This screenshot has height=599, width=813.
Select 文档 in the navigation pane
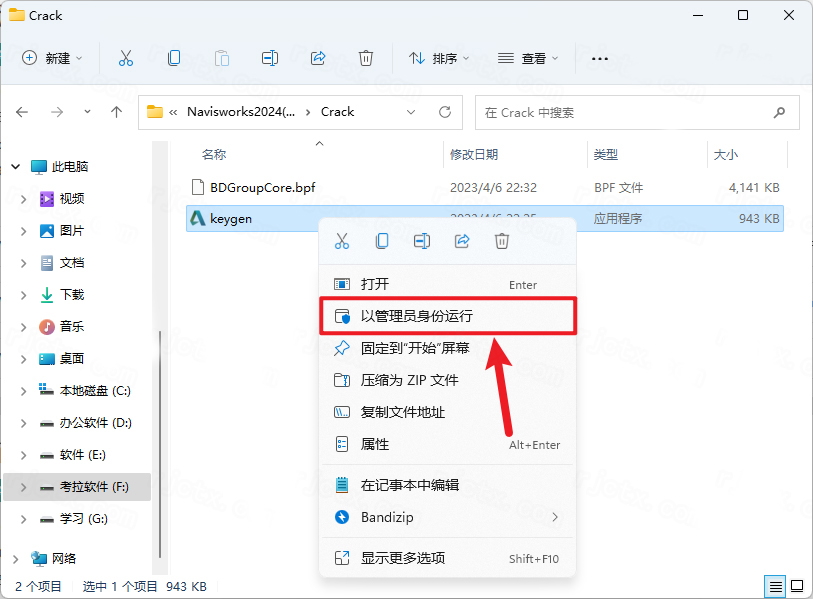click(72, 263)
